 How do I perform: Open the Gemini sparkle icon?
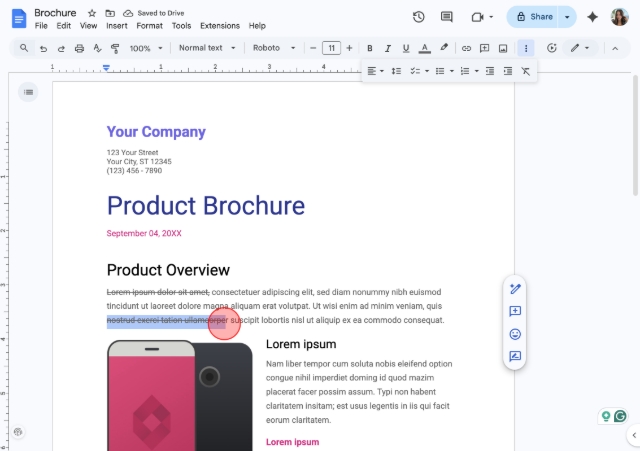click(592, 17)
